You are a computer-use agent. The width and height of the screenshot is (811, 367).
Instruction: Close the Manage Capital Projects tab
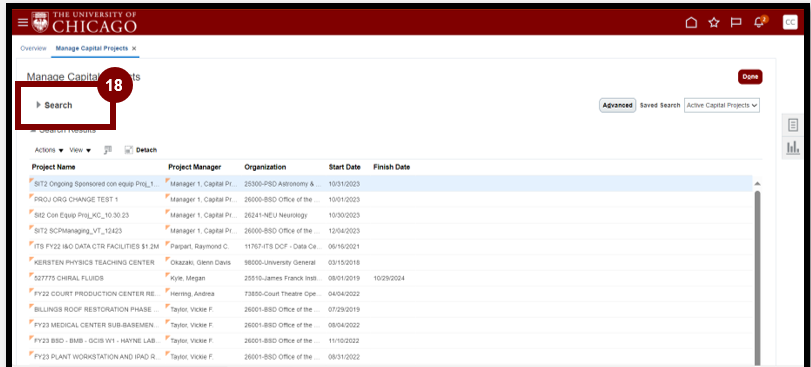(134, 49)
